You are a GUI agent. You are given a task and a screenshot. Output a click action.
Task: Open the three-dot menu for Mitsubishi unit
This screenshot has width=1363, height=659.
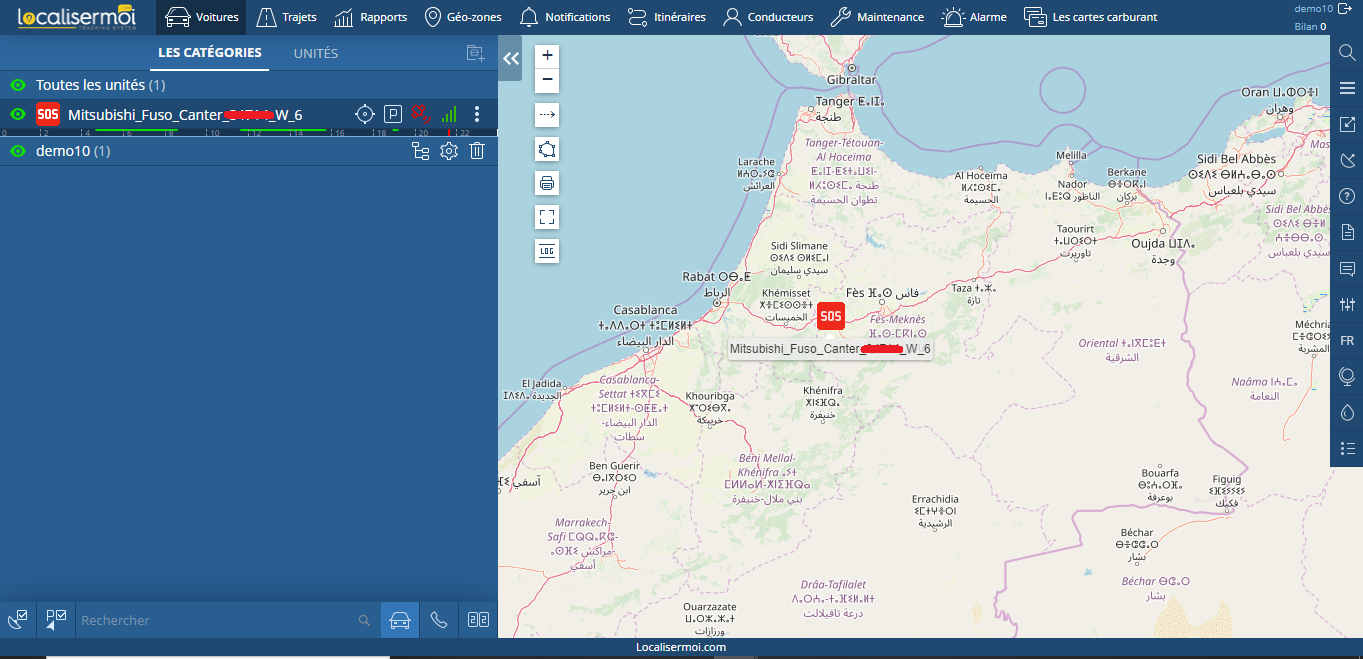point(477,114)
